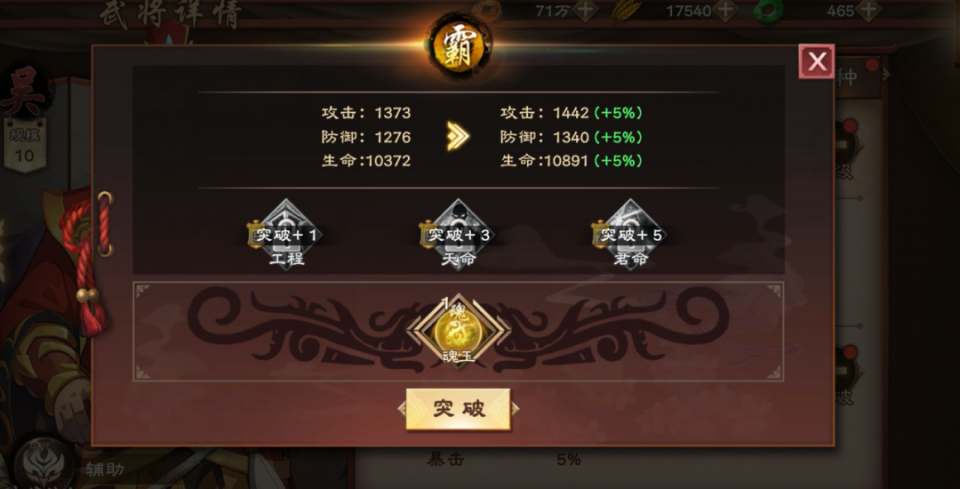Click the wheat grain resource icon
Screen dimensions: 960x489
pos(625,11)
